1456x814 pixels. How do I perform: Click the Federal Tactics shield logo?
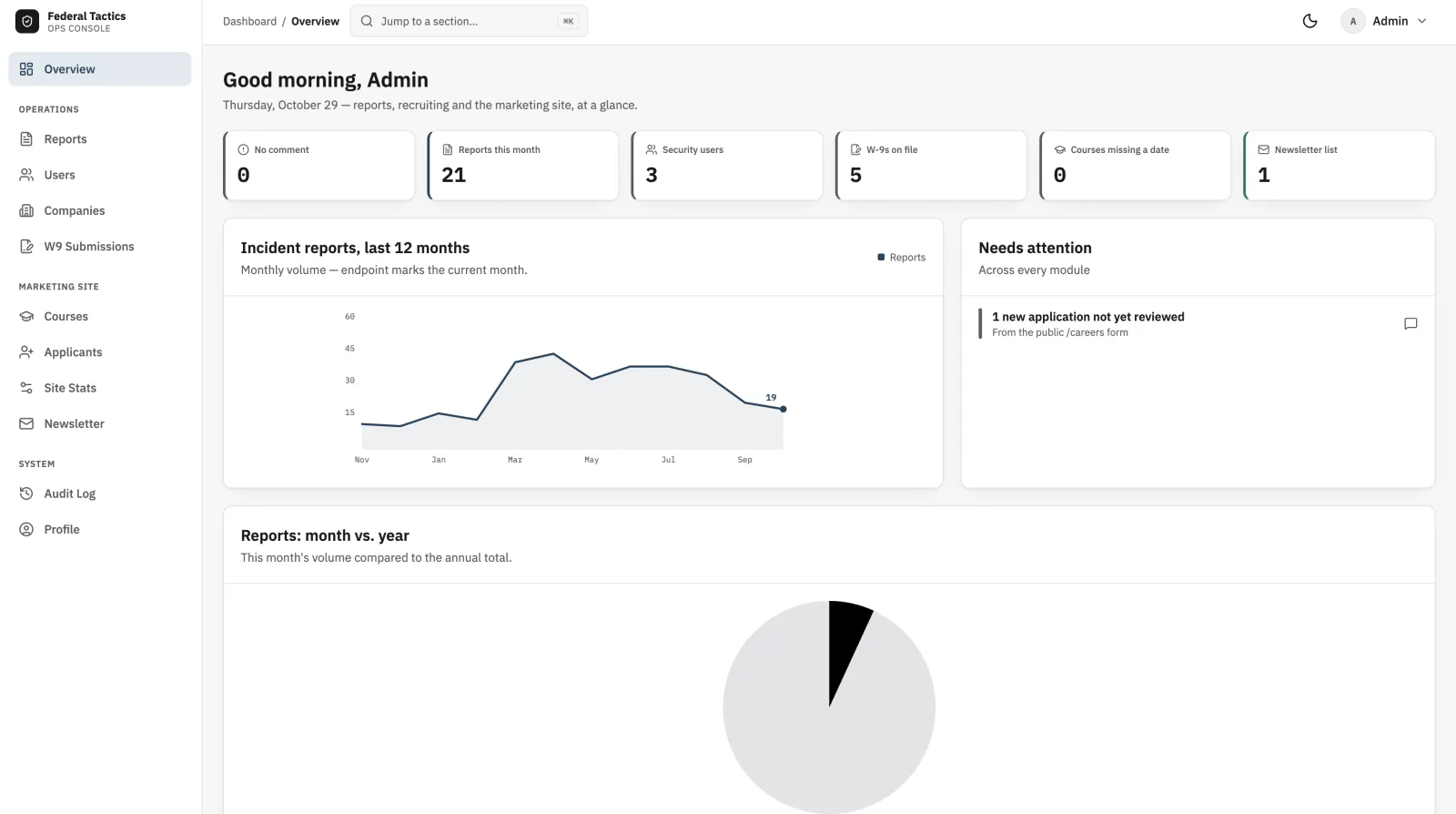click(x=27, y=21)
